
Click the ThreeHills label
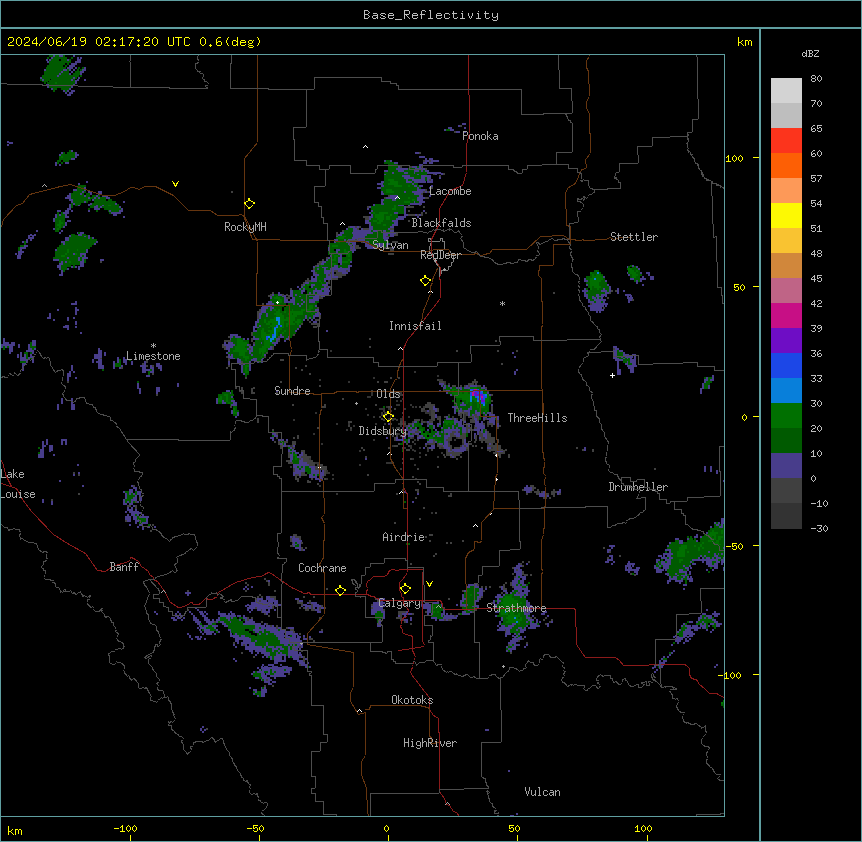pos(537,418)
